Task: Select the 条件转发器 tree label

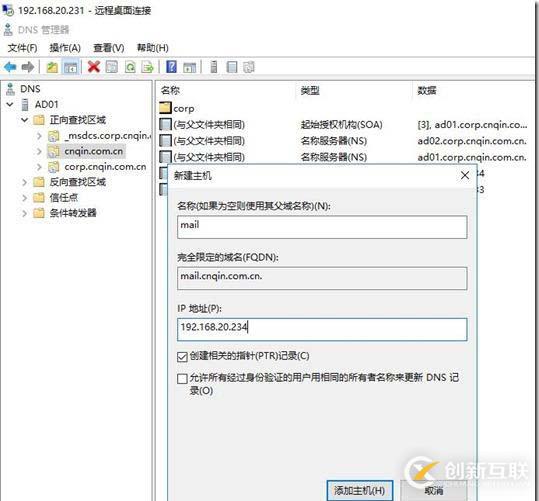Action: [73, 213]
